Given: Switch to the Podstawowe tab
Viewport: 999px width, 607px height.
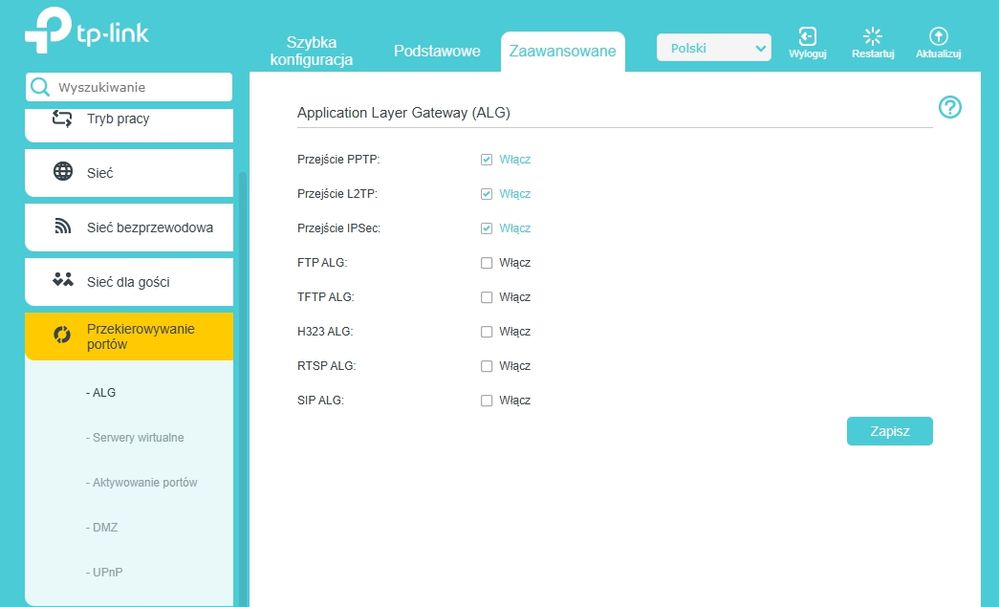Looking at the screenshot, I should (x=436, y=50).
